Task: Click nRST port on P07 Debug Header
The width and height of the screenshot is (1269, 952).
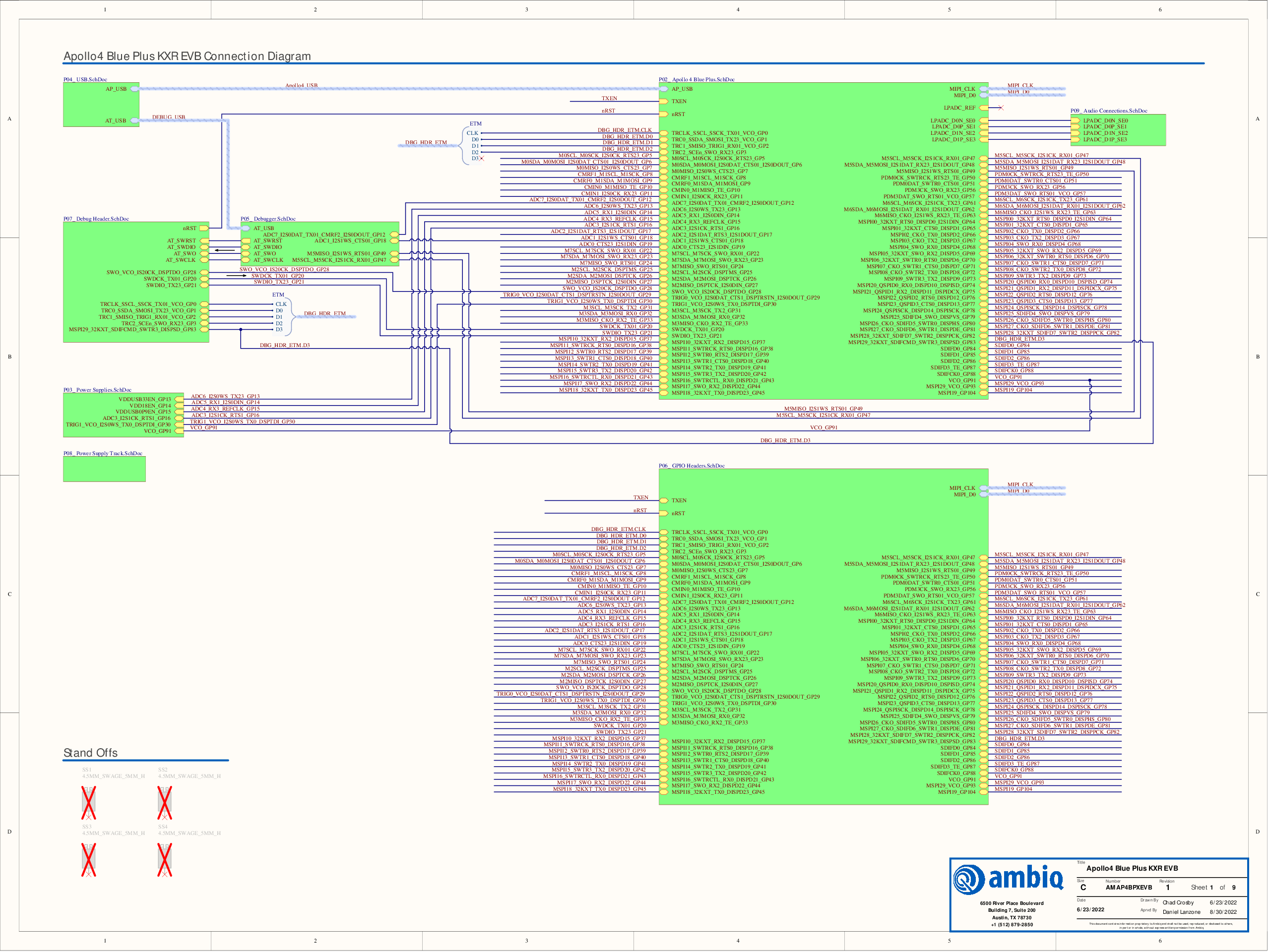Action: click(204, 228)
